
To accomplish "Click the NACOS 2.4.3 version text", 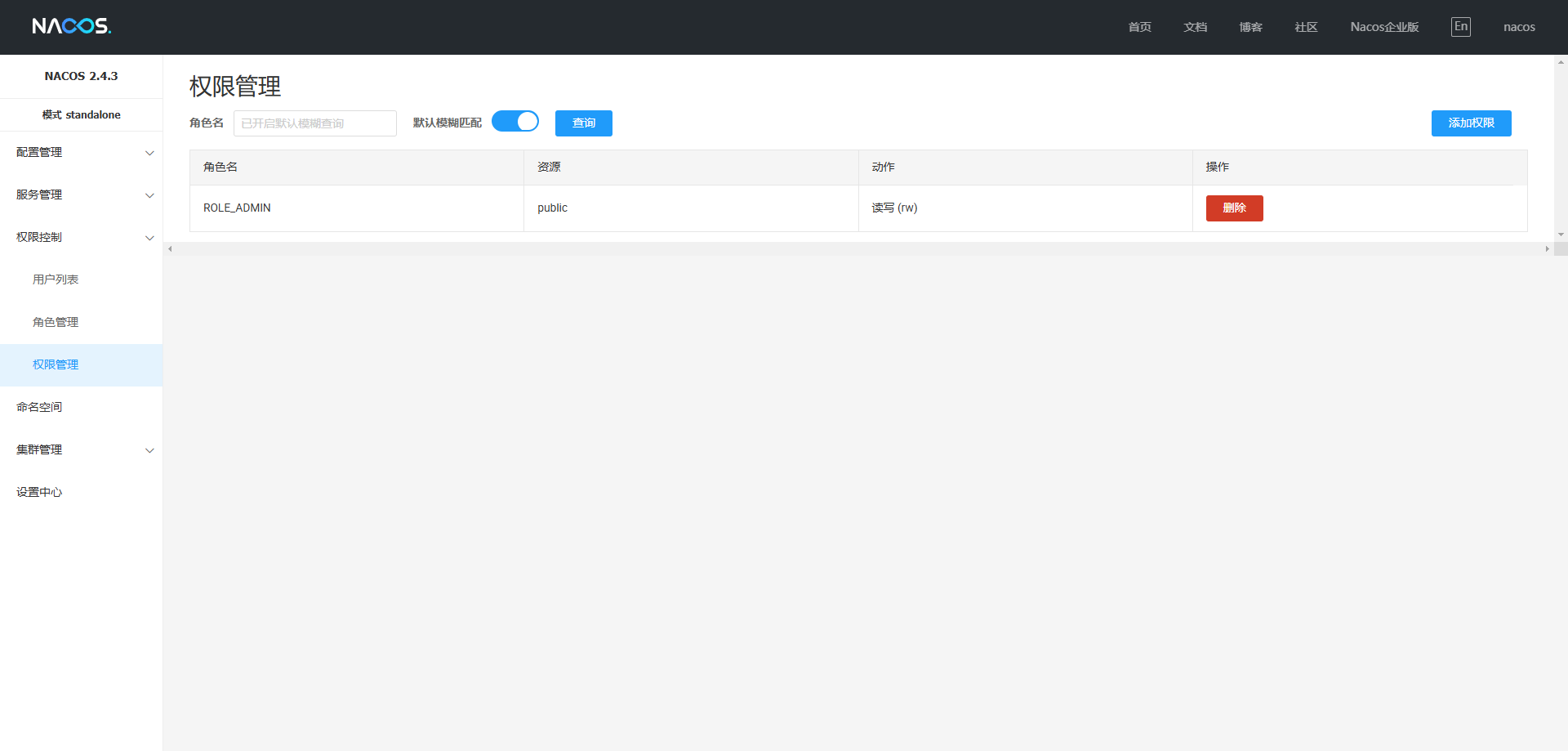I will [x=81, y=76].
